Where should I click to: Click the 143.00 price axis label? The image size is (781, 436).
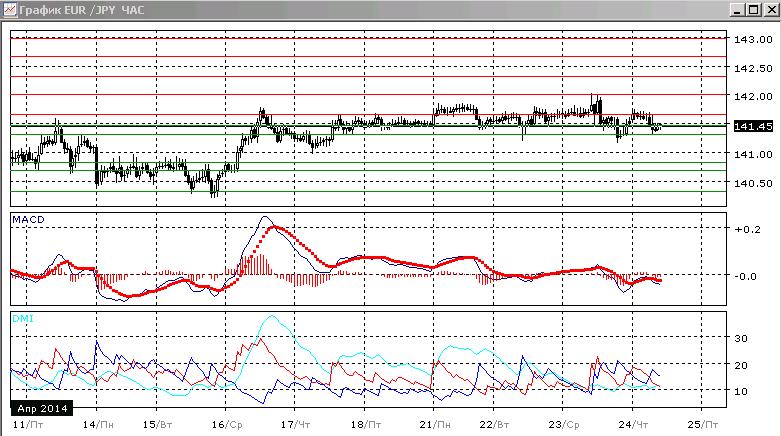[x=753, y=39]
